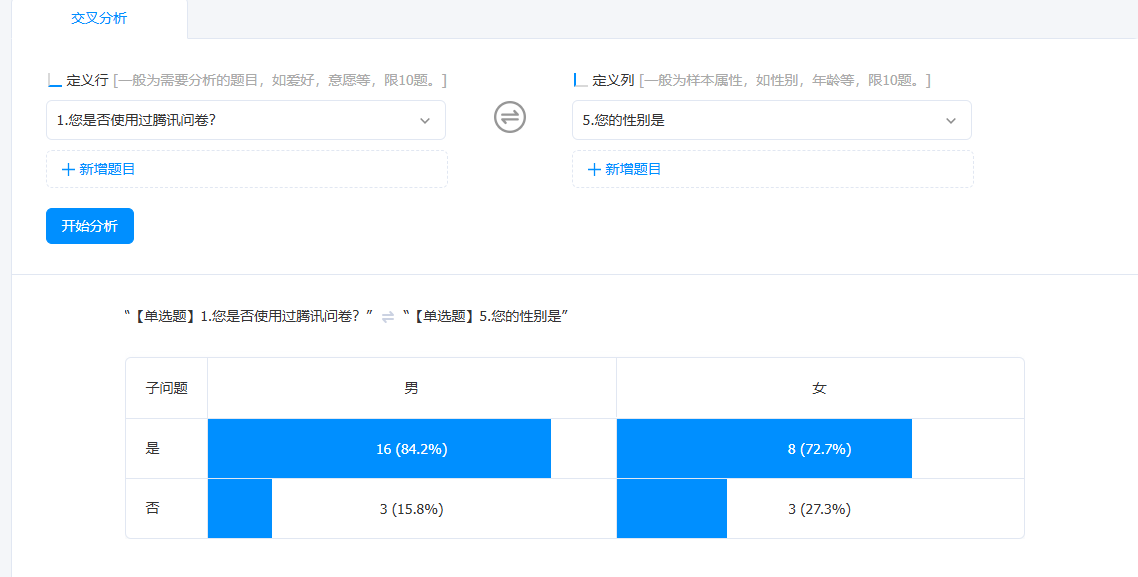
Task: Click the 开始分析 button
Action: coord(90,226)
